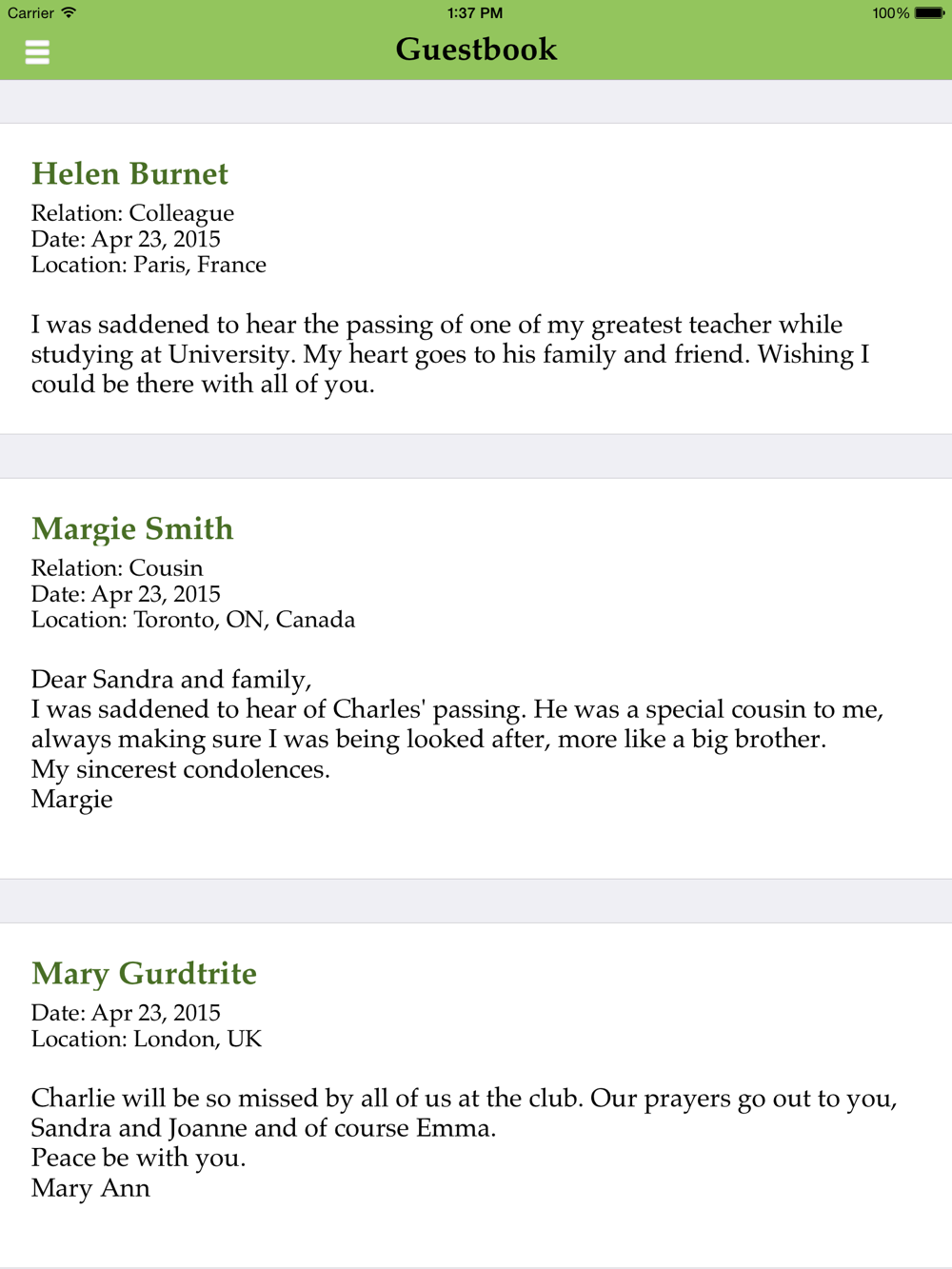
Task: Tap Mary Ann's 'Charlie will be missed' message
Action: 465,1142
